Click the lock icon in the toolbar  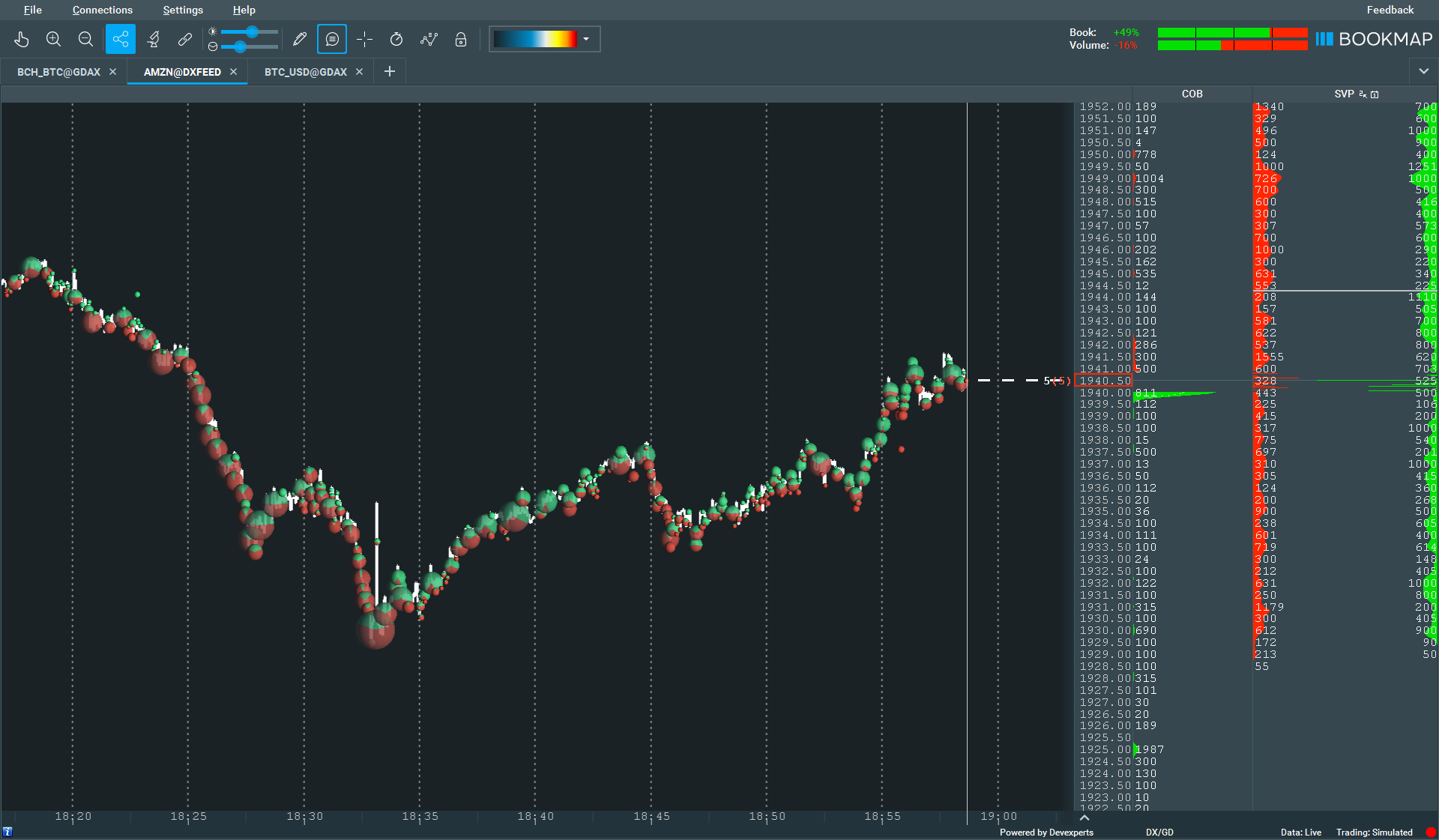pyautogui.click(x=461, y=39)
